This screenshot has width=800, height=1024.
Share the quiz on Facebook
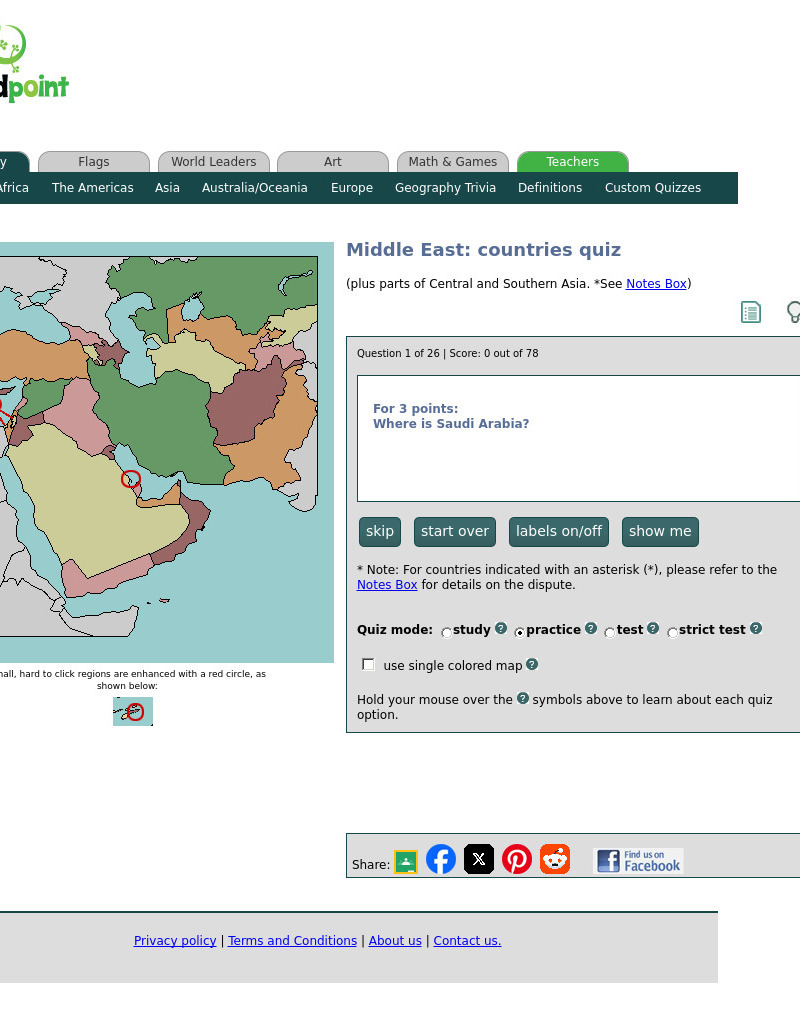point(441,858)
